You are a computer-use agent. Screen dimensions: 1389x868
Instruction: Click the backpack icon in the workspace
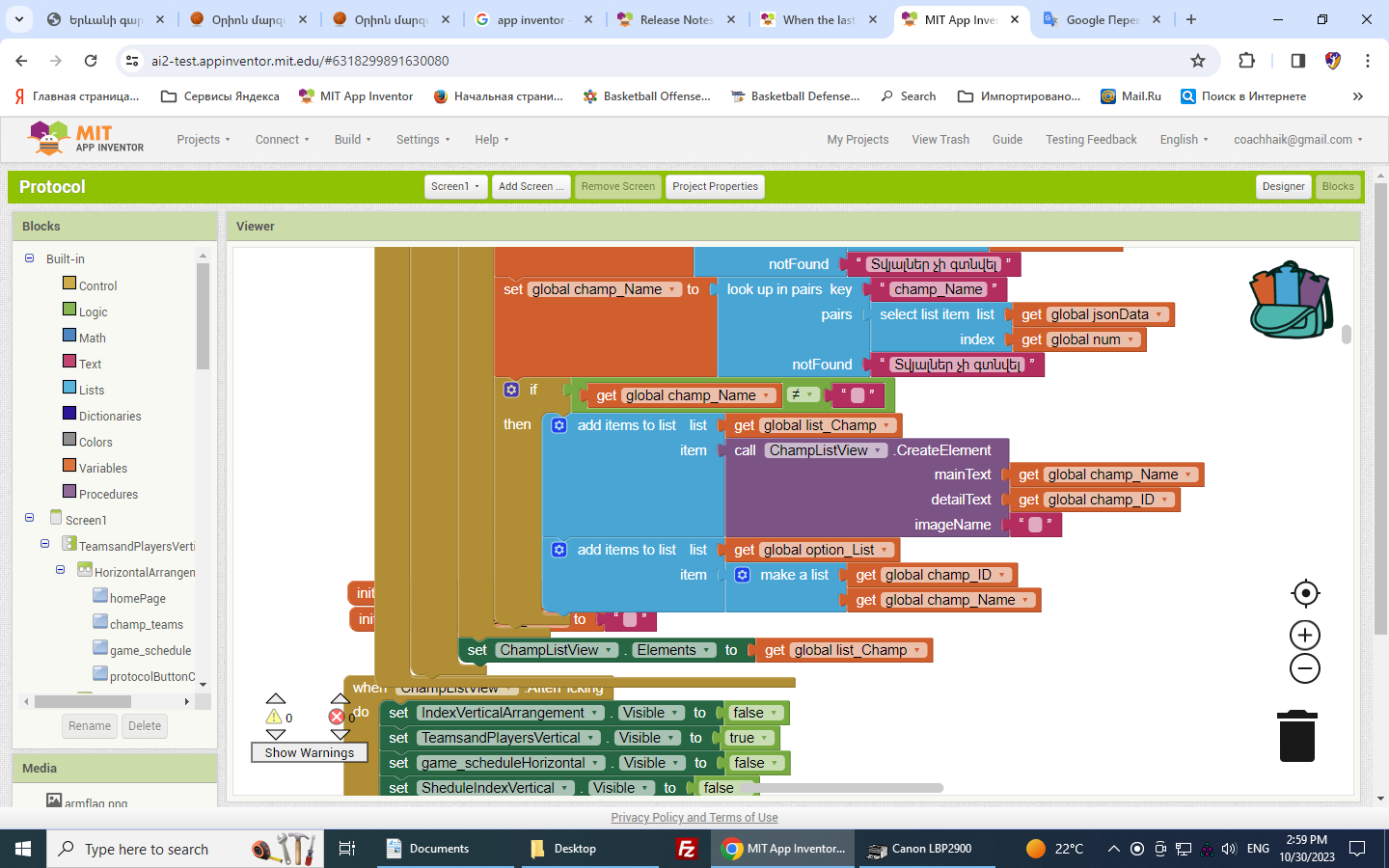click(x=1290, y=299)
